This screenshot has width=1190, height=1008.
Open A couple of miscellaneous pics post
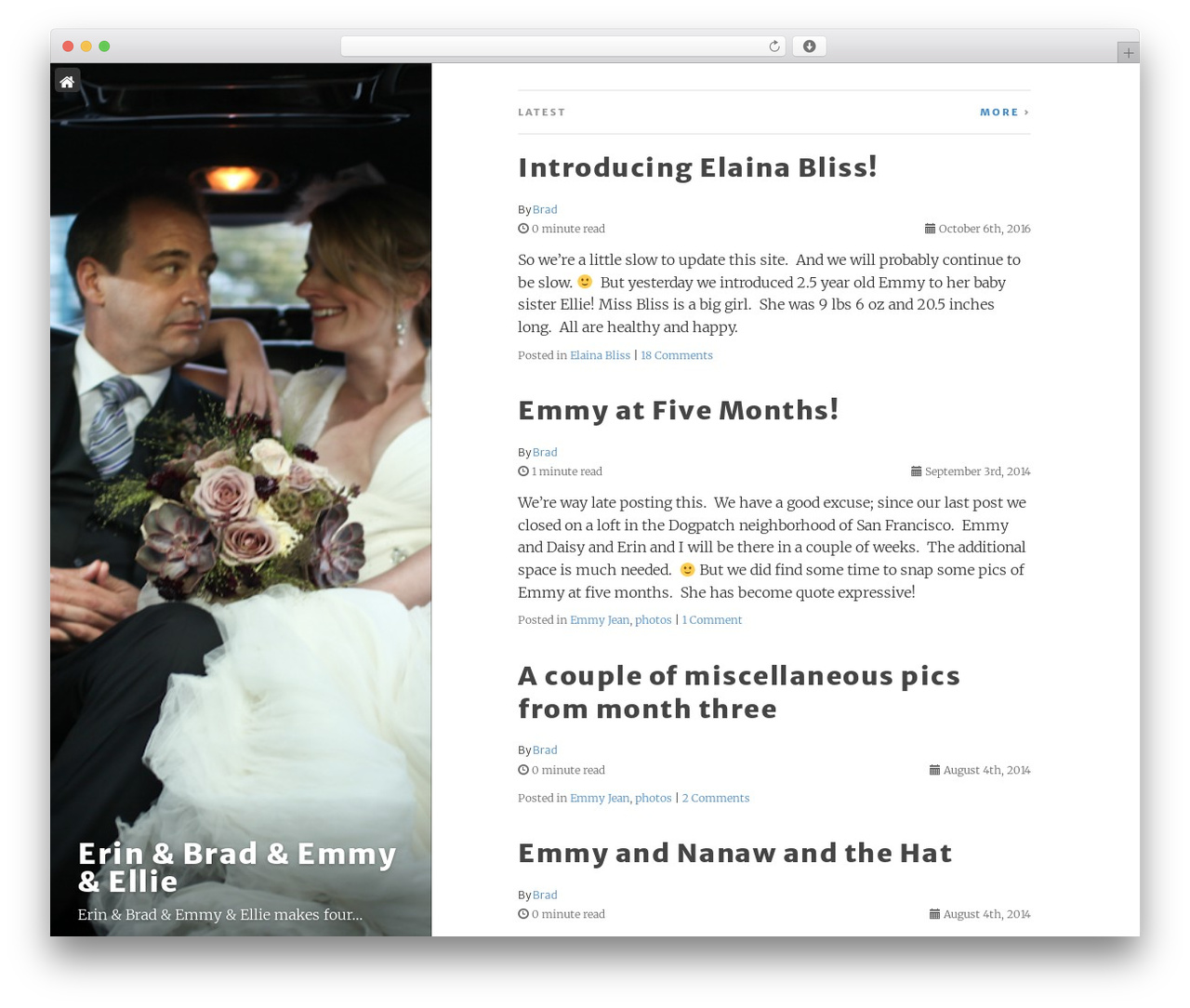click(739, 692)
